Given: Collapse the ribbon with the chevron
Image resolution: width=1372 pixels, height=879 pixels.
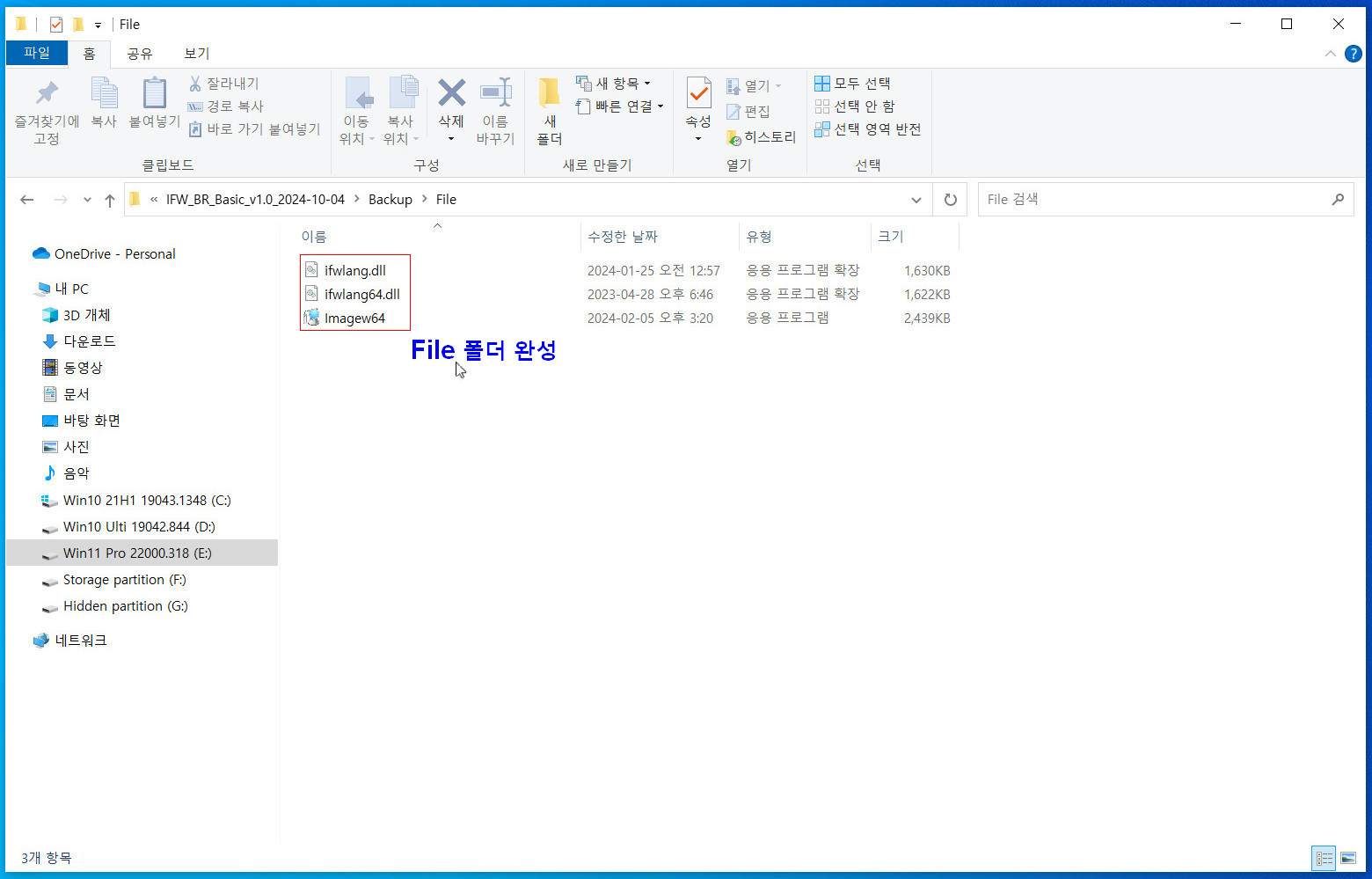Looking at the screenshot, I should coord(1330,55).
